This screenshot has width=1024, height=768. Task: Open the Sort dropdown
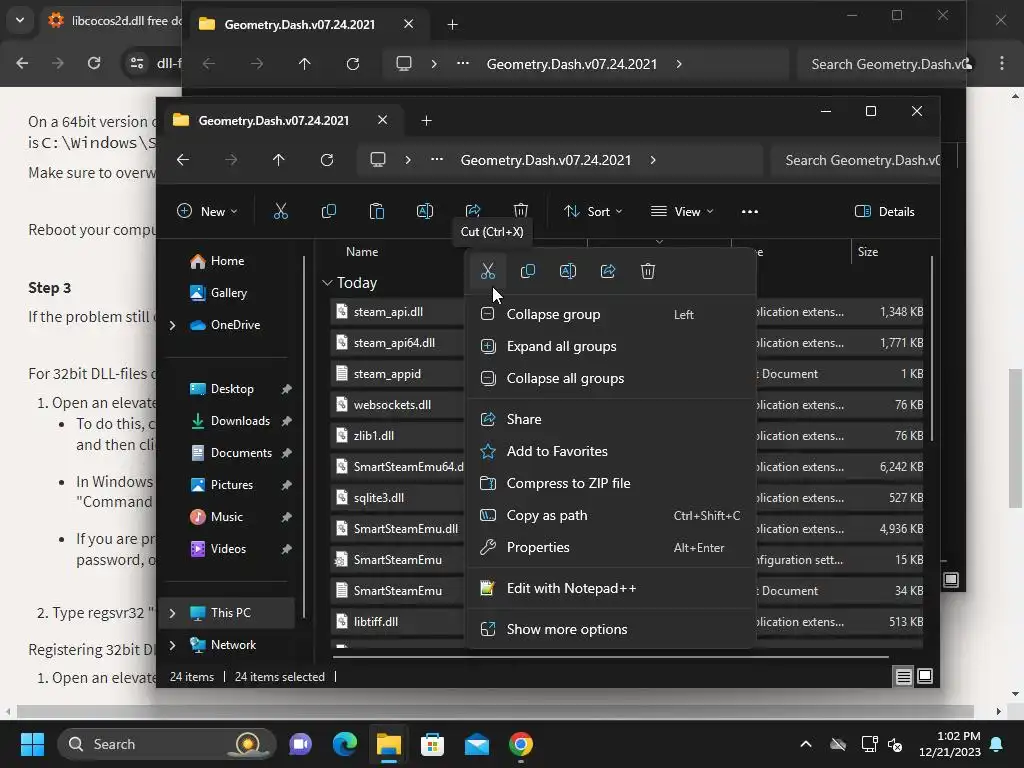pos(593,211)
